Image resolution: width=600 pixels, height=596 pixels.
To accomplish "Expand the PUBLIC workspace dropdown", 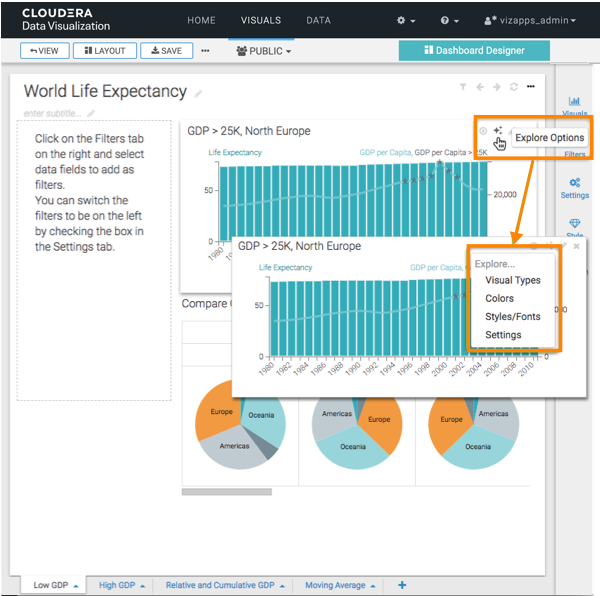I will (264, 50).
